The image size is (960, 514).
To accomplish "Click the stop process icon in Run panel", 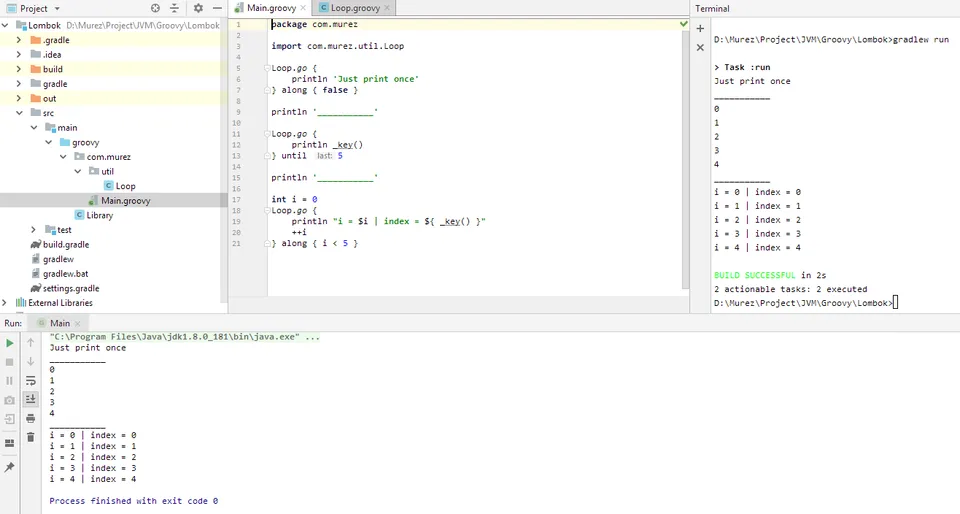I will pos(9,362).
